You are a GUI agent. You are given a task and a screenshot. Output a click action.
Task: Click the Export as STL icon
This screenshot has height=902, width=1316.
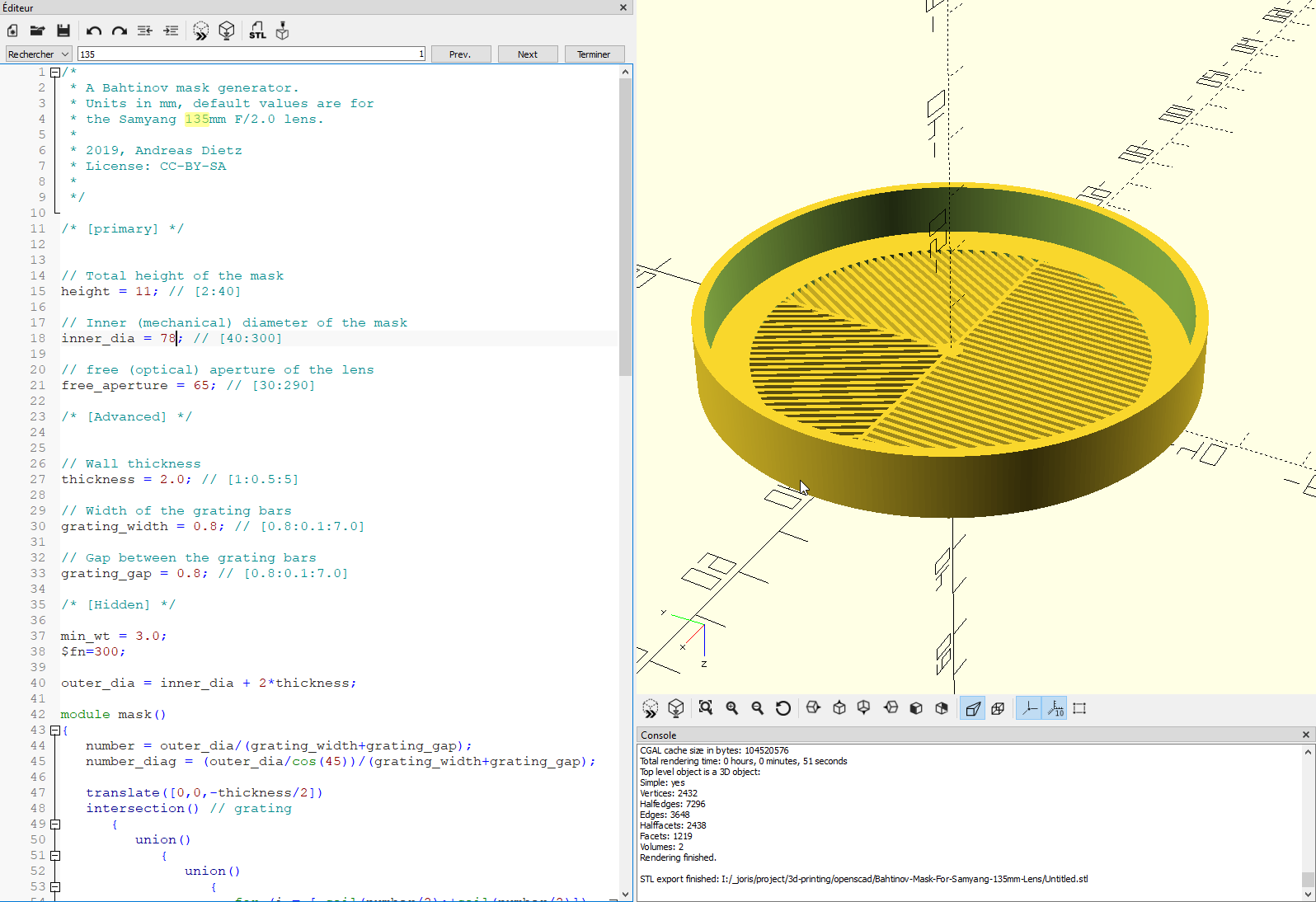pyautogui.click(x=257, y=31)
